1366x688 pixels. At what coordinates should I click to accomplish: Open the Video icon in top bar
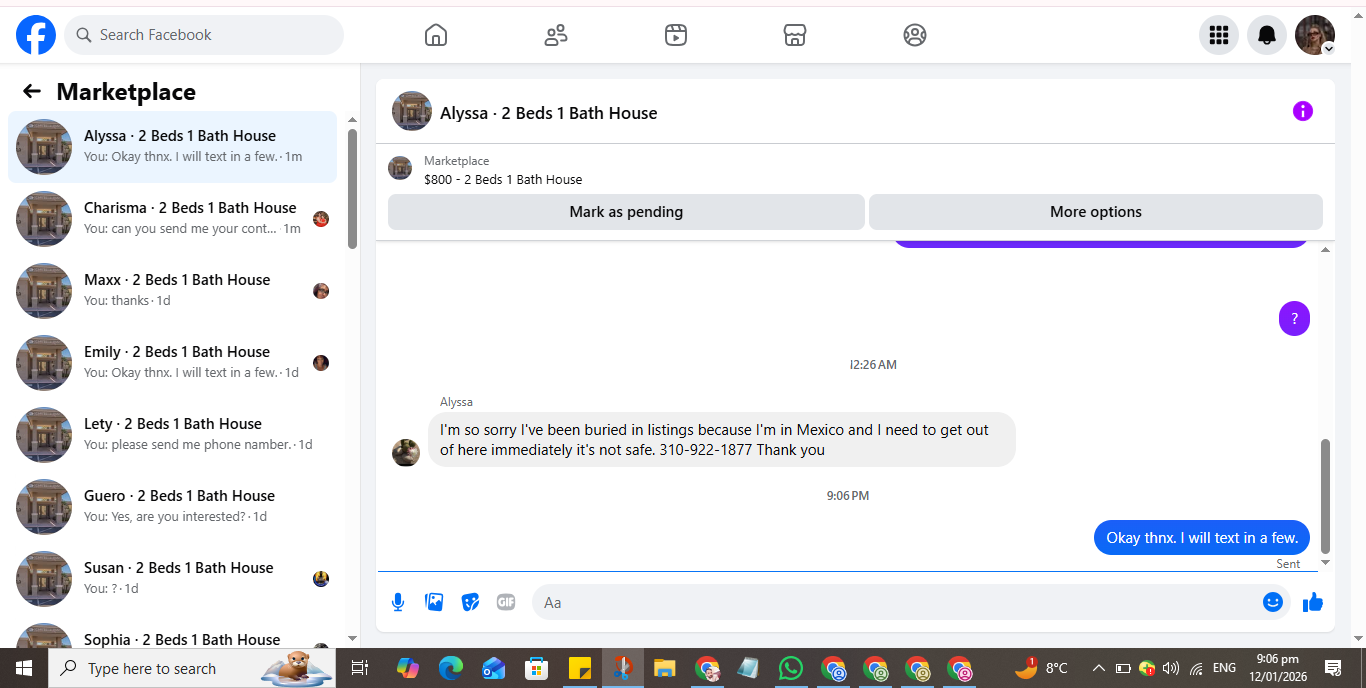676,35
